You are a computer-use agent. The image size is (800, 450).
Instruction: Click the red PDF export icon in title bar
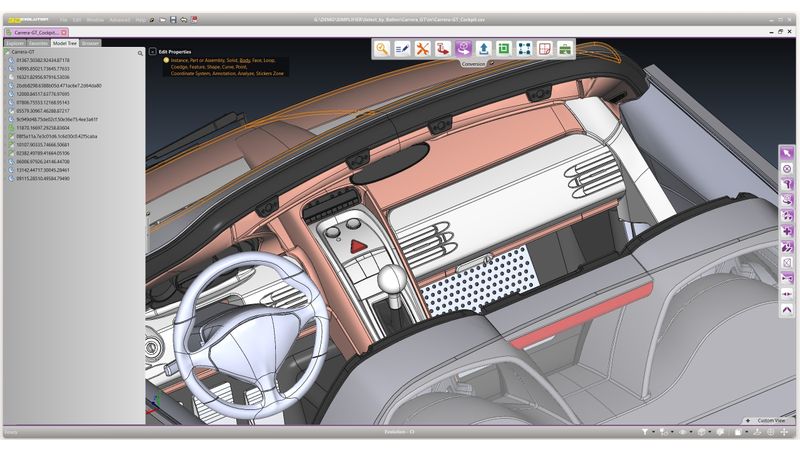pos(194,20)
